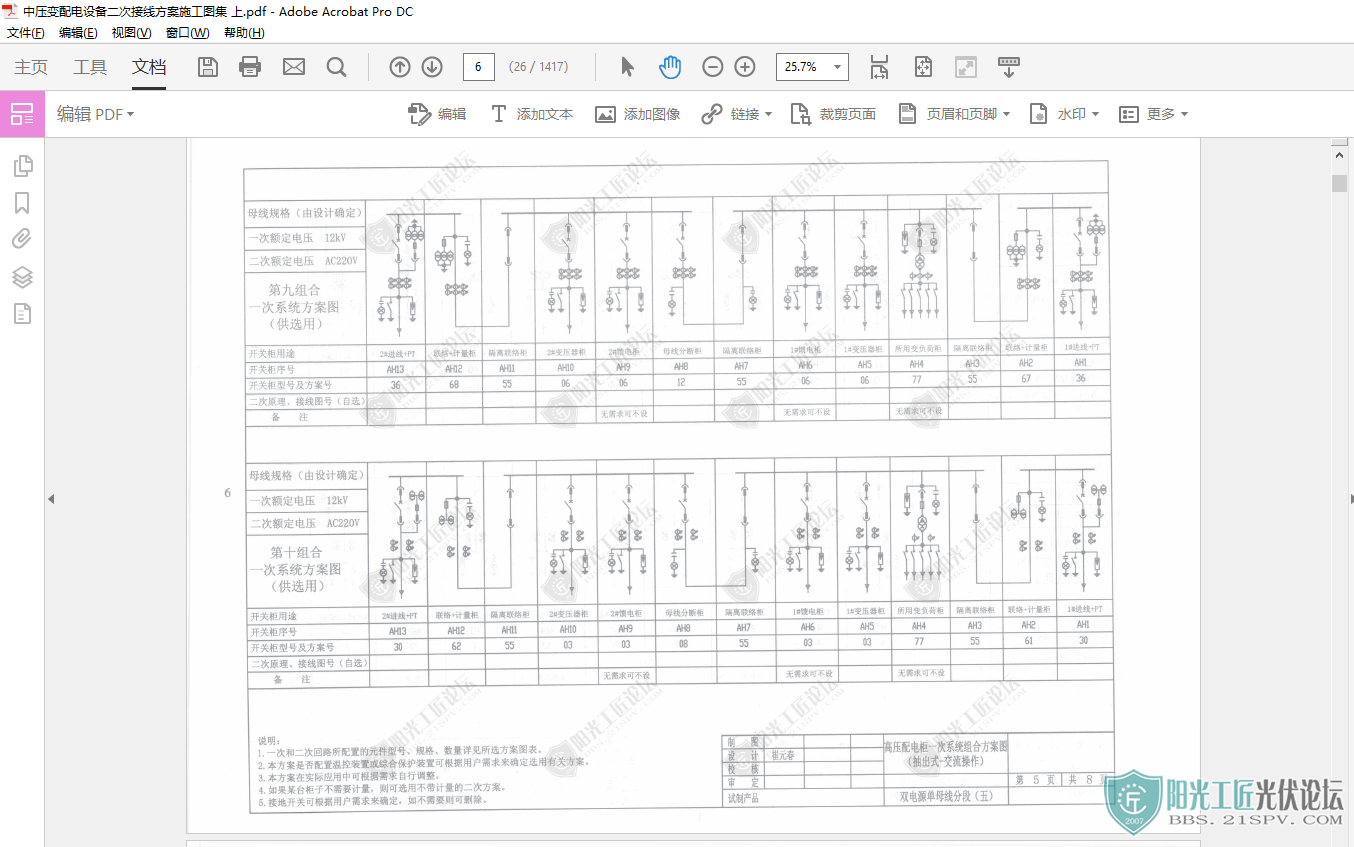This screenshot has width=1354, height=847.
Task: Open the bottom sidebar document panel
Action: 22,314
